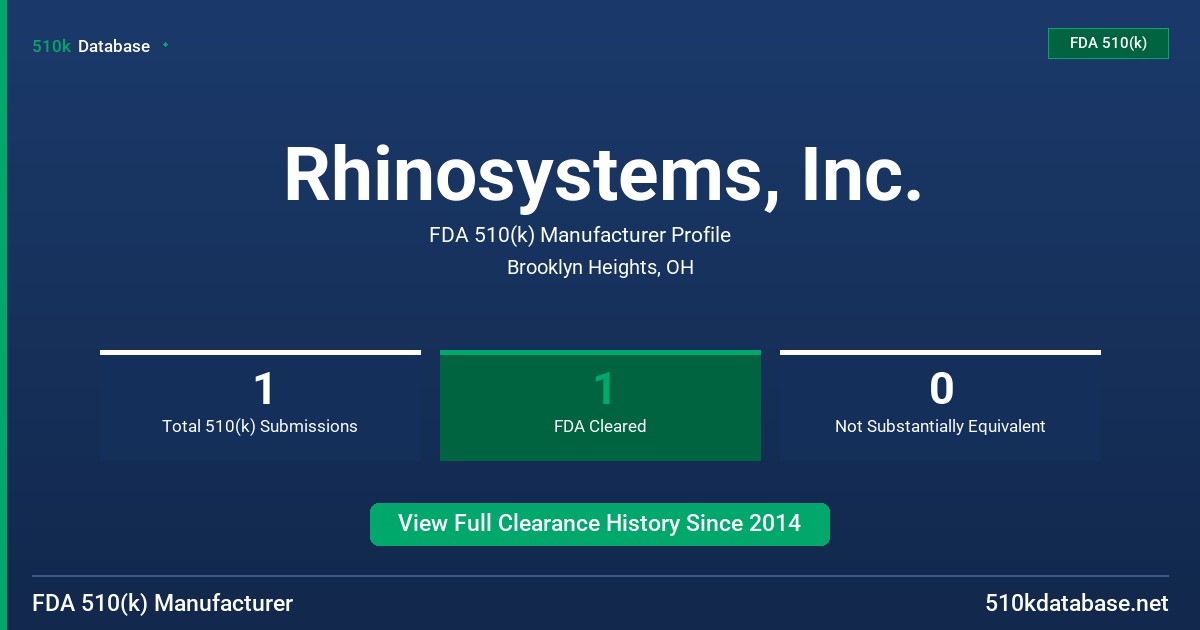Click the FDA 510(k) badge
The image size is (1200, 630).
coord(1108,43)
